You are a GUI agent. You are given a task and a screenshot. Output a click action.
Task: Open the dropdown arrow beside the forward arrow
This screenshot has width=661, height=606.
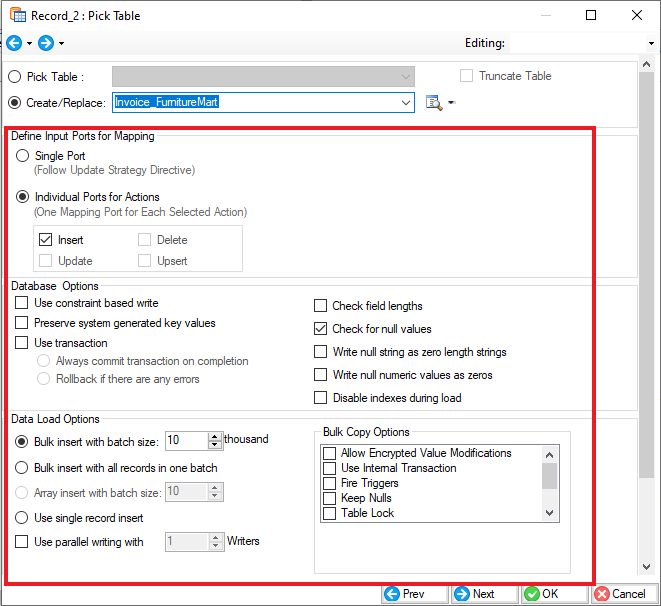coord(62,44)
